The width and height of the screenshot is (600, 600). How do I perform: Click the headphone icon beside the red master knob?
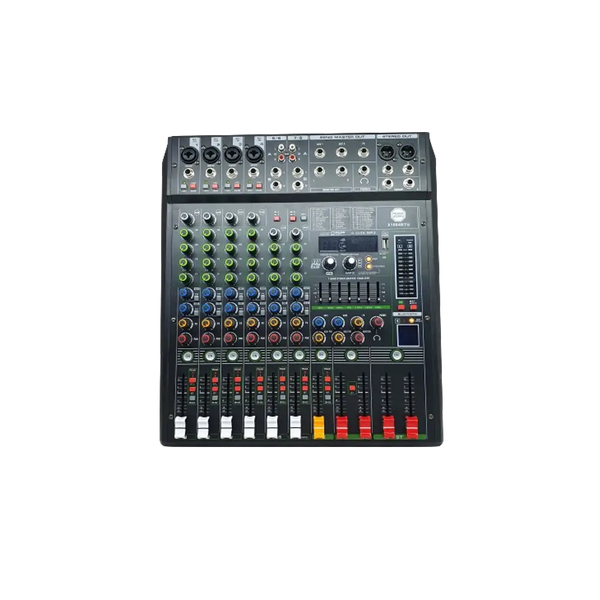(377, 338)
